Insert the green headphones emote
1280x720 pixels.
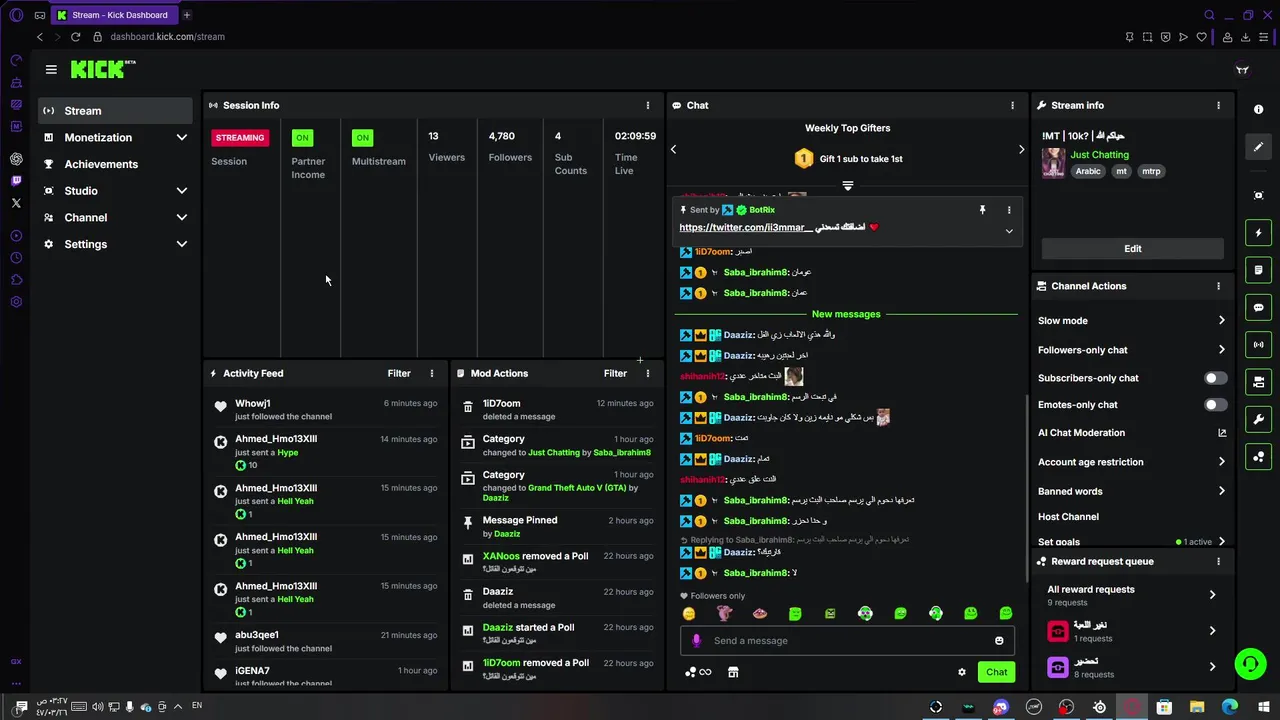coord(936,614)
